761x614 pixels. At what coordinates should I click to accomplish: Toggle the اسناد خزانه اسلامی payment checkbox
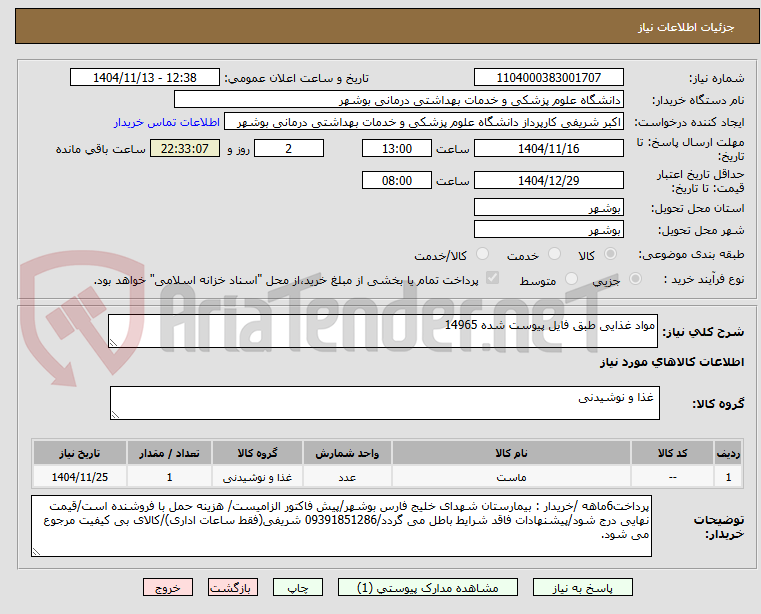pos(492,278)
